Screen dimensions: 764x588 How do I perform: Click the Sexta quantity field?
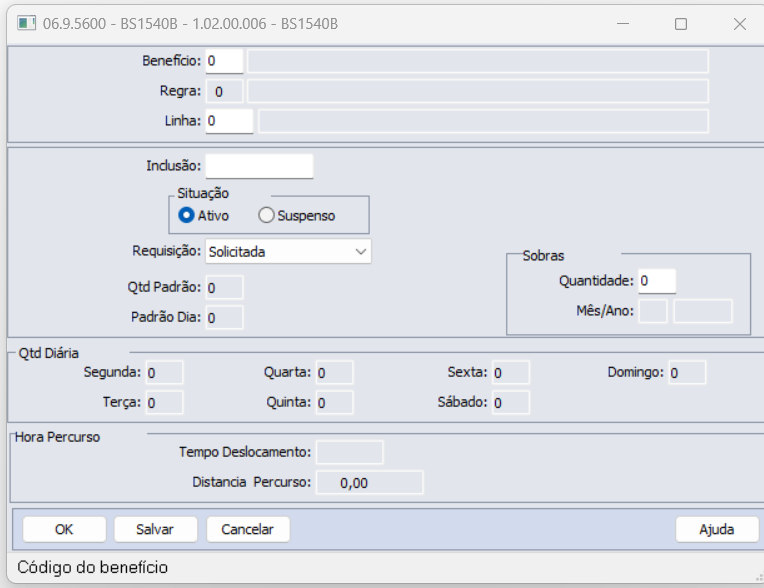coord(511,373)
